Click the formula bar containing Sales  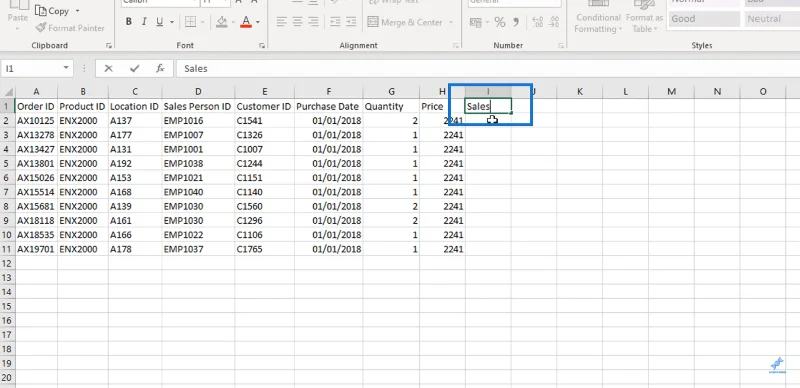pyautogui.click(x=488, y=68)
